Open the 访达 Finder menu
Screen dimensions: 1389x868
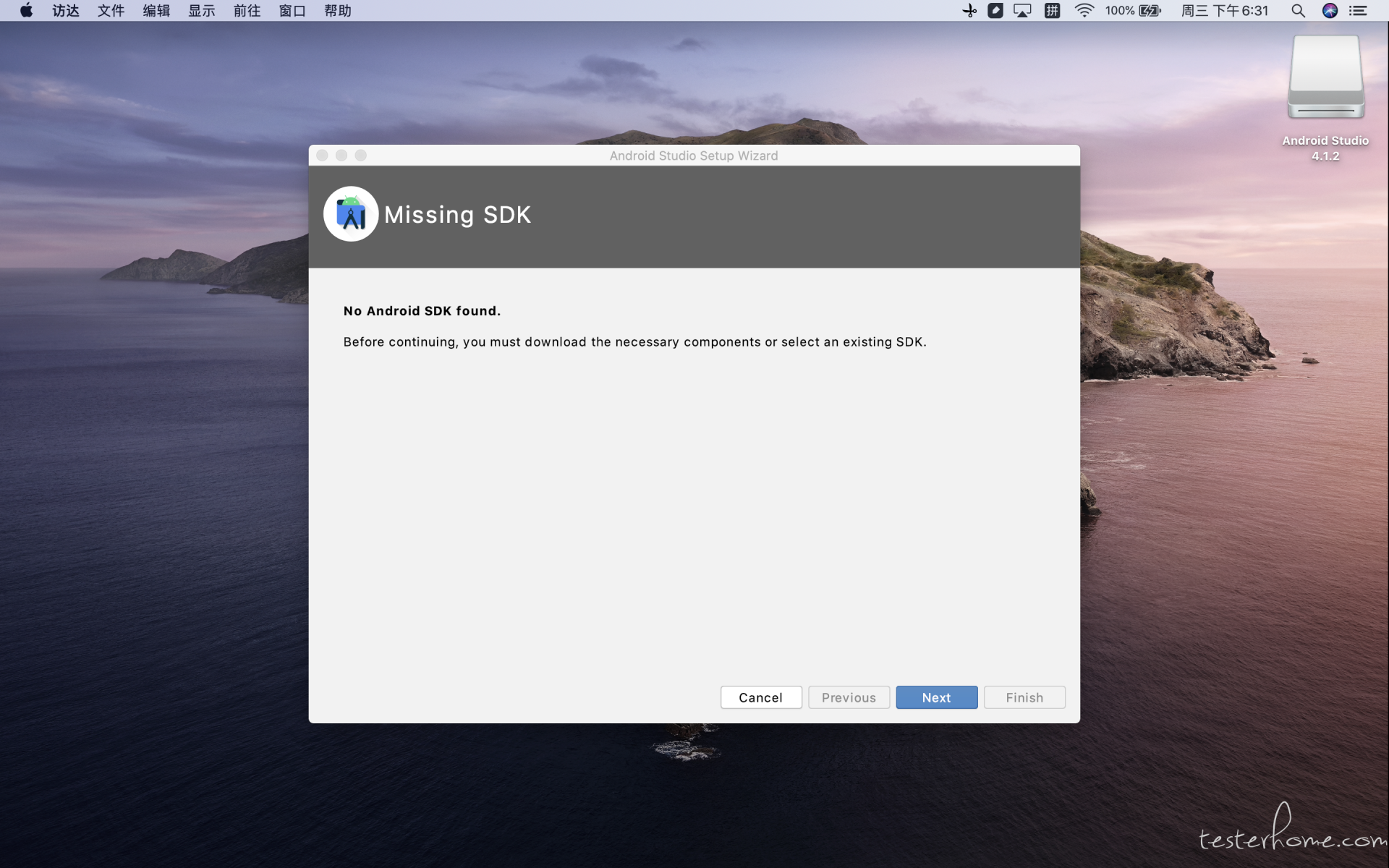[x=66, y=10]
